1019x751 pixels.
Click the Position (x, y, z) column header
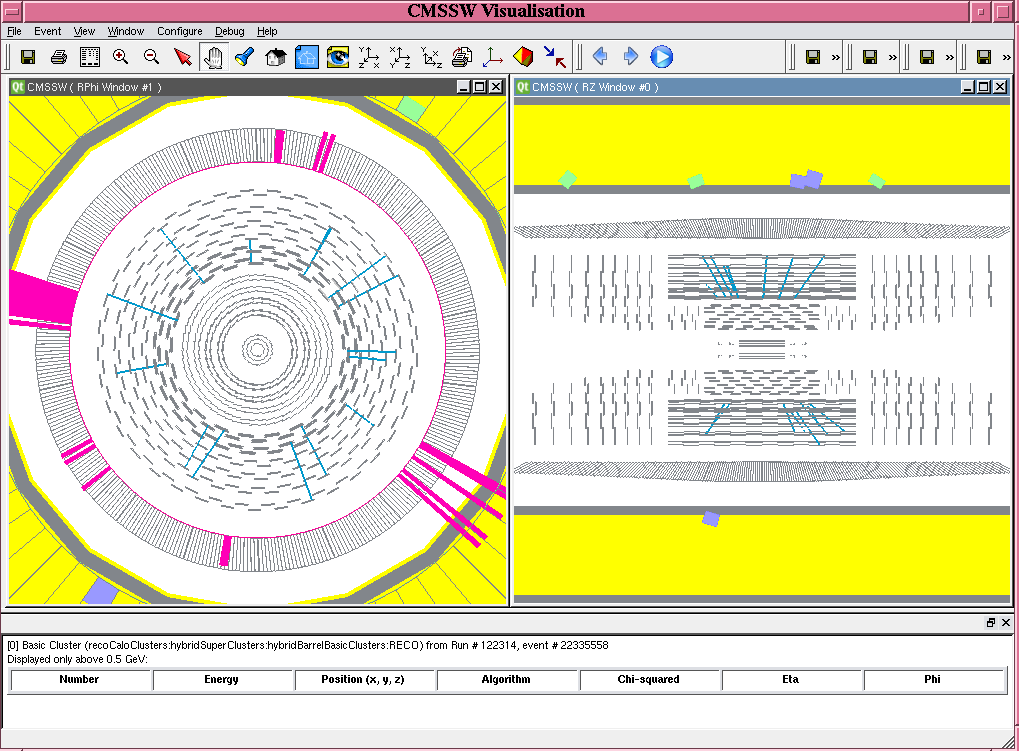(x=365, y=680)
